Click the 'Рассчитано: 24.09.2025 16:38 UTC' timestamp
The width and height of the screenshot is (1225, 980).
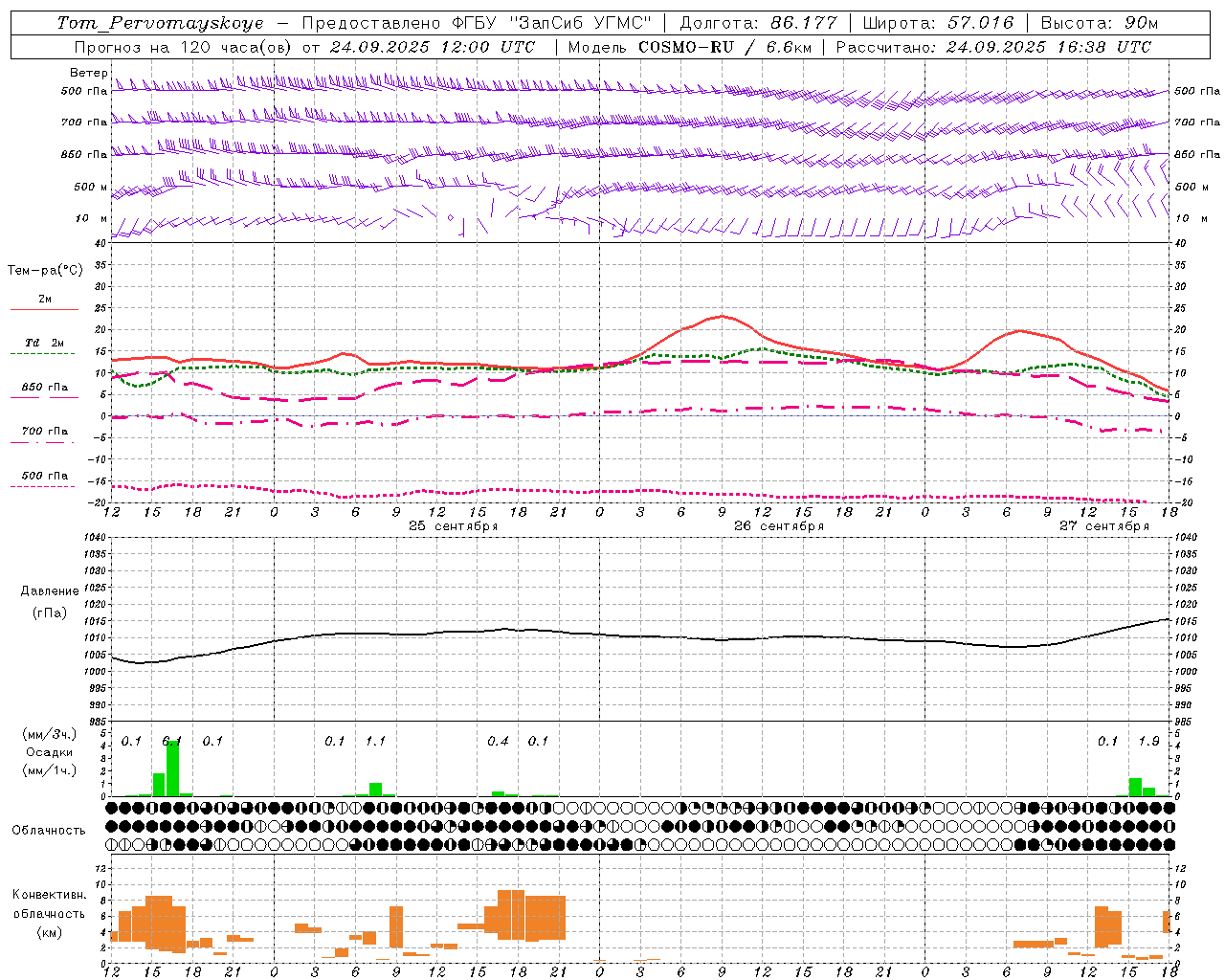pyautogui.click(x=993, y=47)
